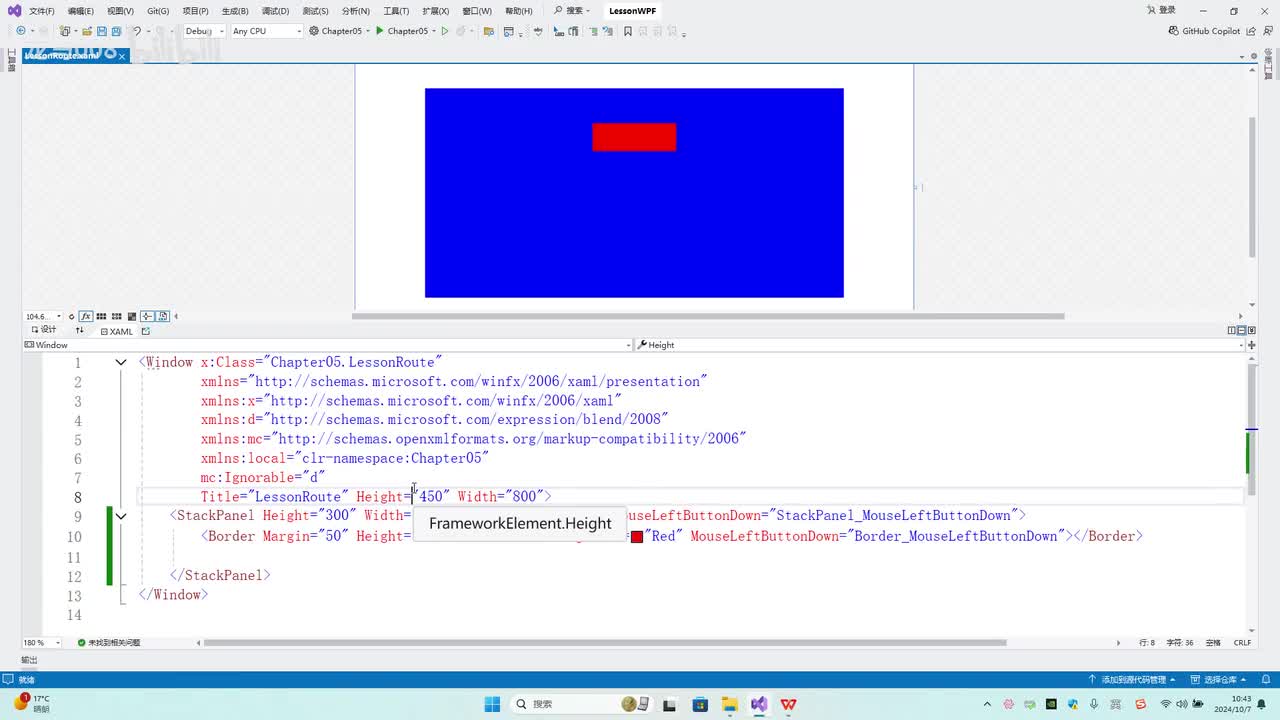Click the horizontal split pane icon
Viewport: 1280px width, 720px height.
[x=1241, y=331]
